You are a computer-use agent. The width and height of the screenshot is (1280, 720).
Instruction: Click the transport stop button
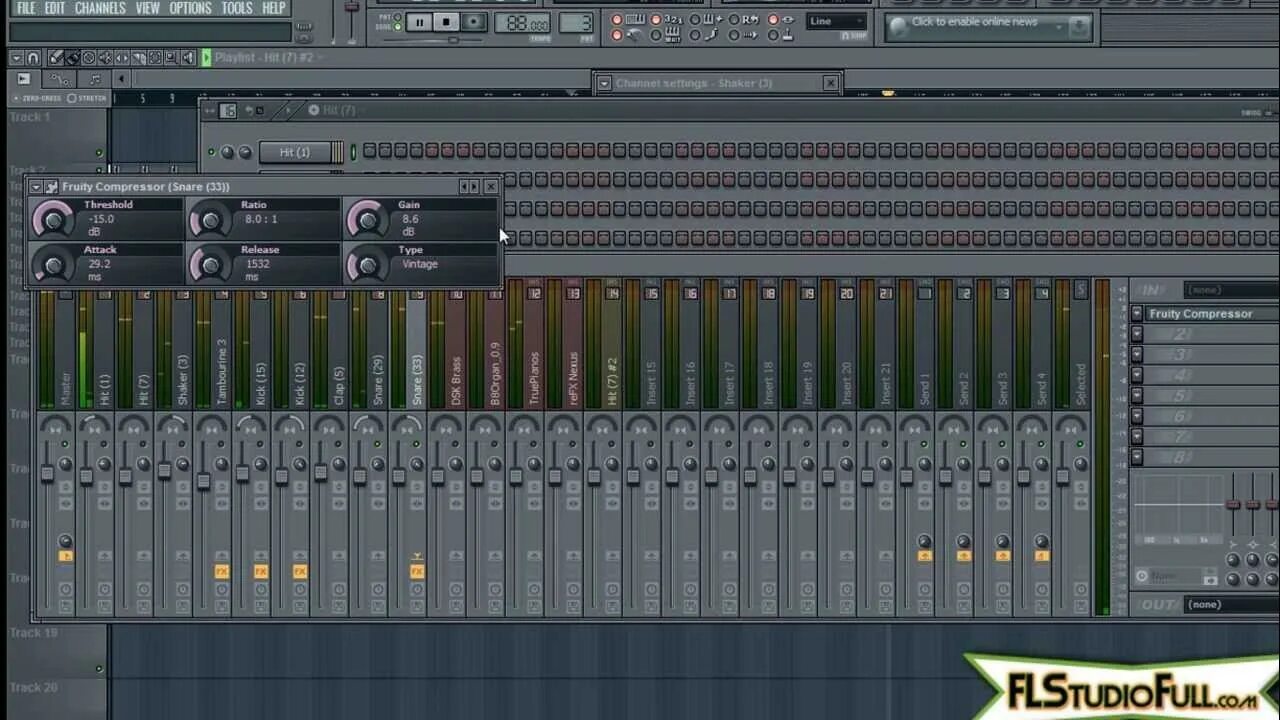(x=447, y=21)
